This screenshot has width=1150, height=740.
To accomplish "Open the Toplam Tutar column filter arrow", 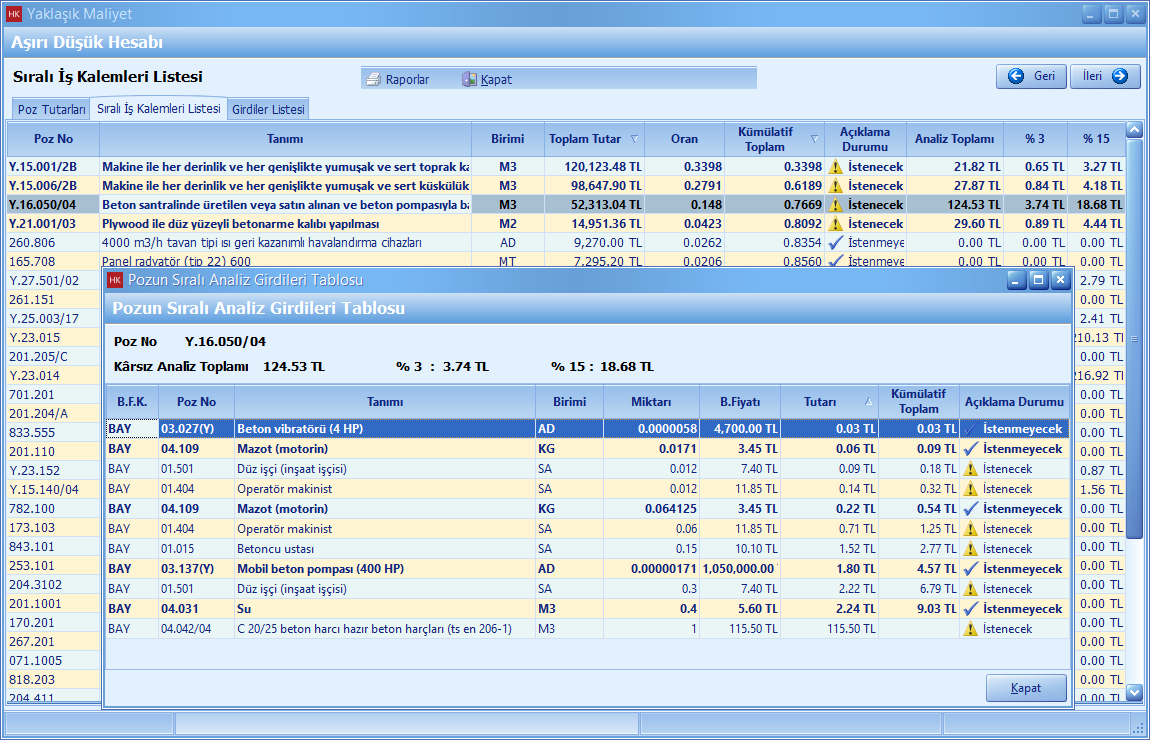I will (633, 139).
